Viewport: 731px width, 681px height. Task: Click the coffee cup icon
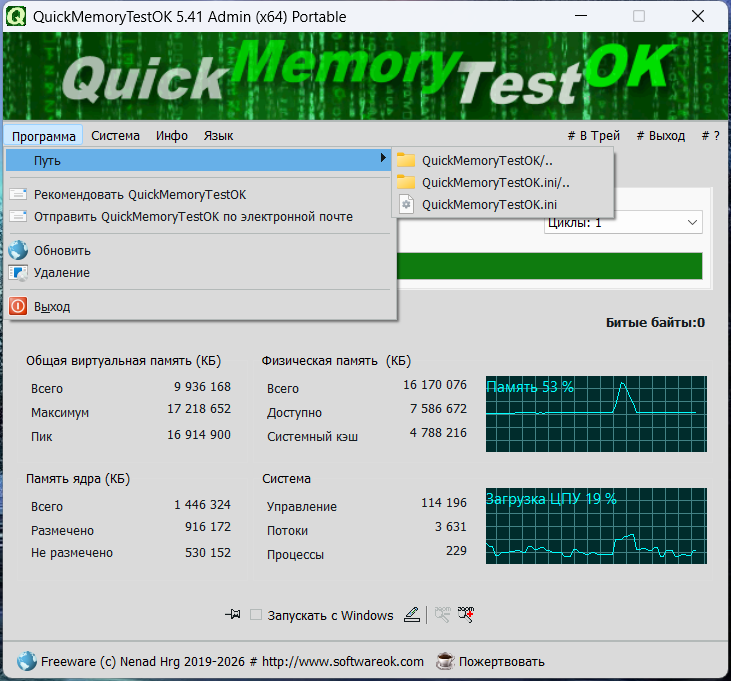[x=445, y=661]
